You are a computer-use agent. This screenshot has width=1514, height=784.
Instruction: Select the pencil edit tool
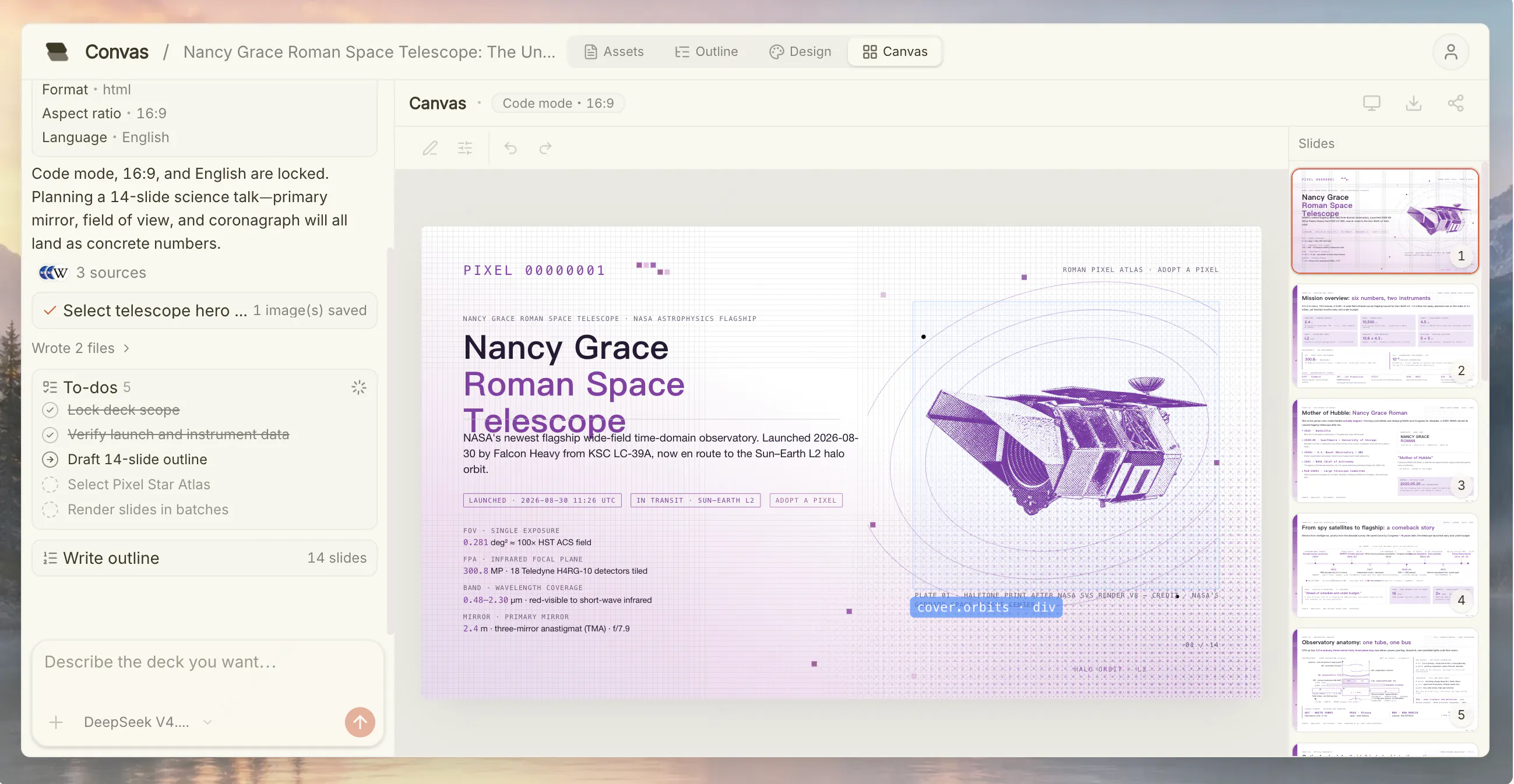point(429,148)
